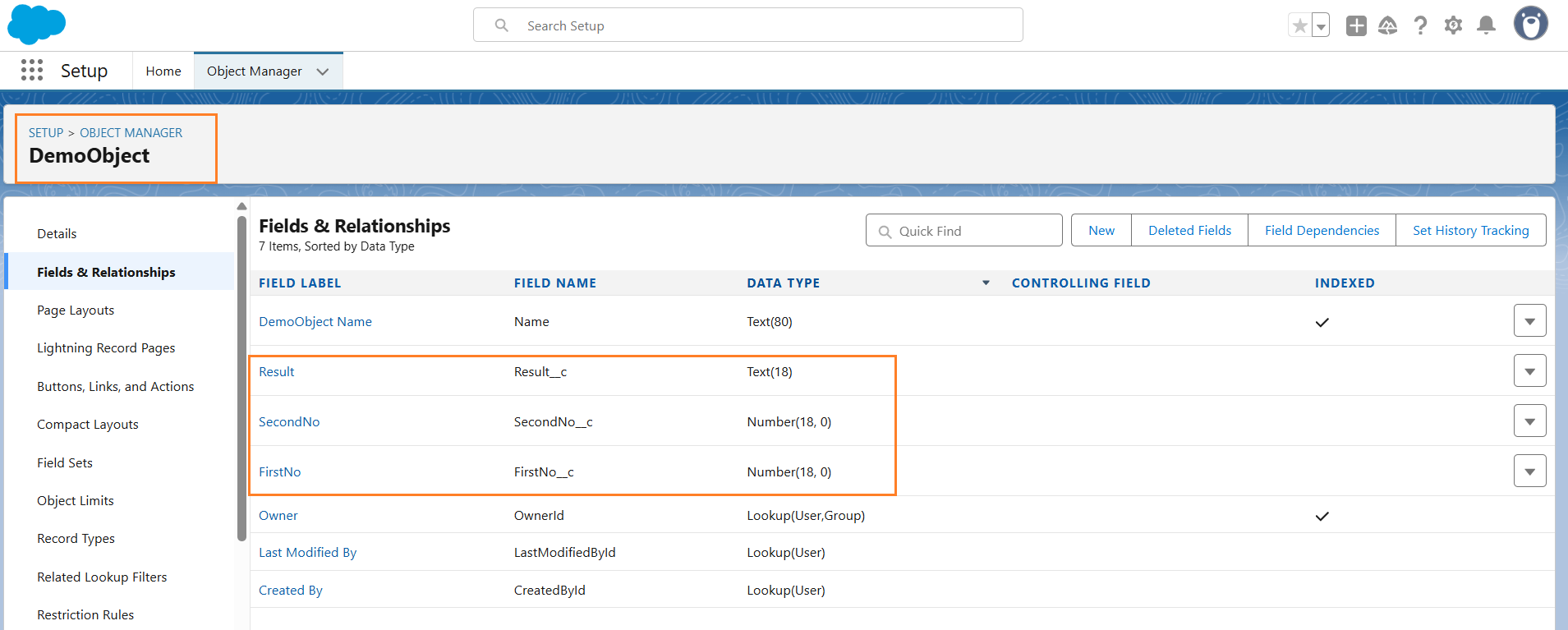Open the SecondNo field link
This screenshot has height=630, width=1568.
click(289, 422)
